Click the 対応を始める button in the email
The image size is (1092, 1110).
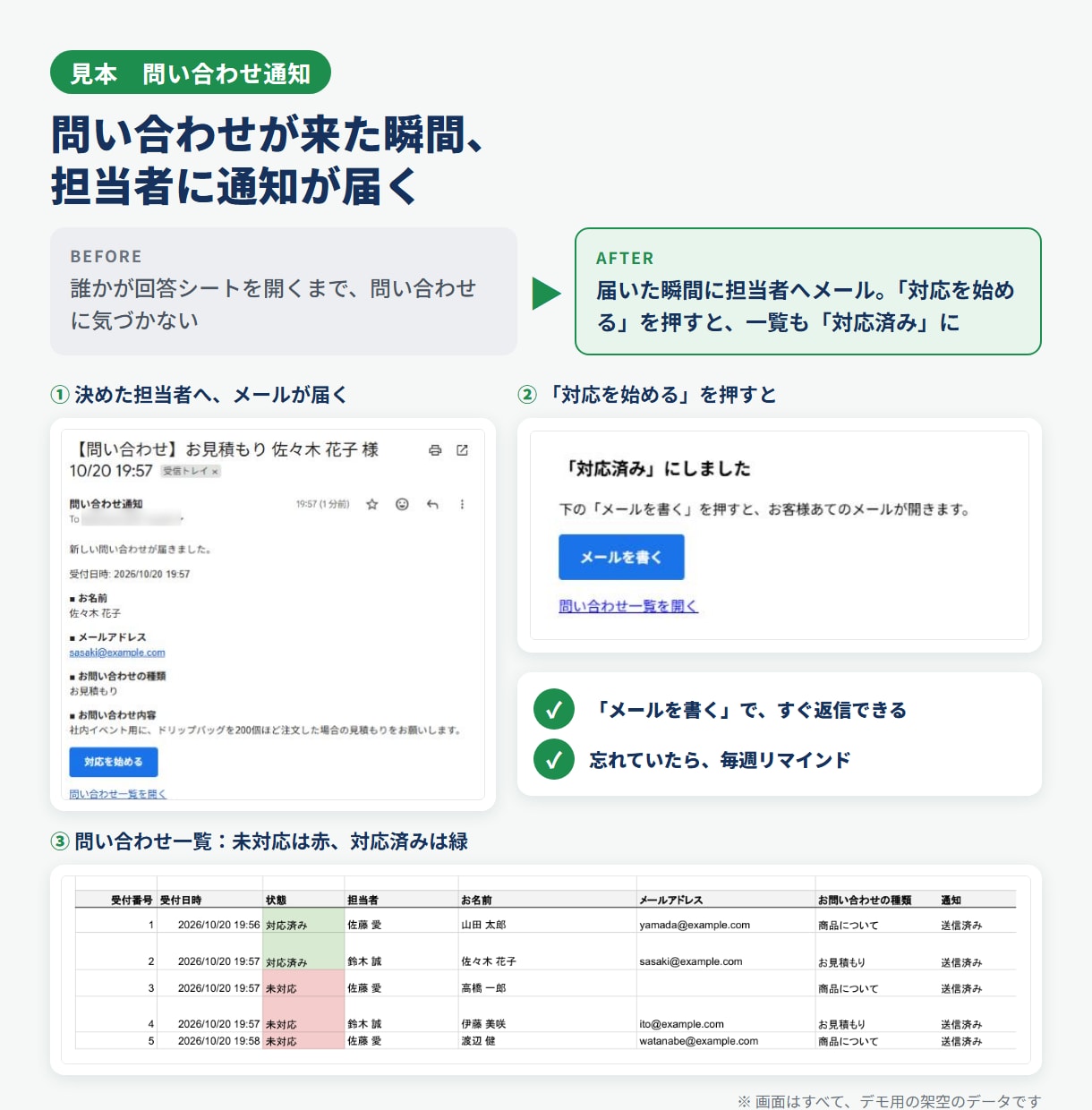tap(114, 762)
